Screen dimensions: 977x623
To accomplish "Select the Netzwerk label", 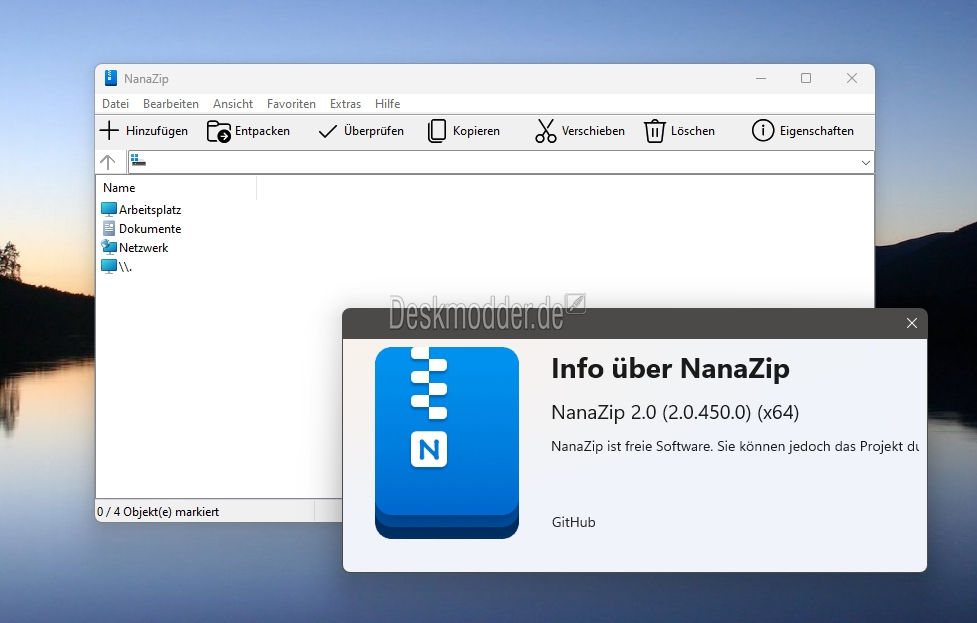I will coord(143,247).
